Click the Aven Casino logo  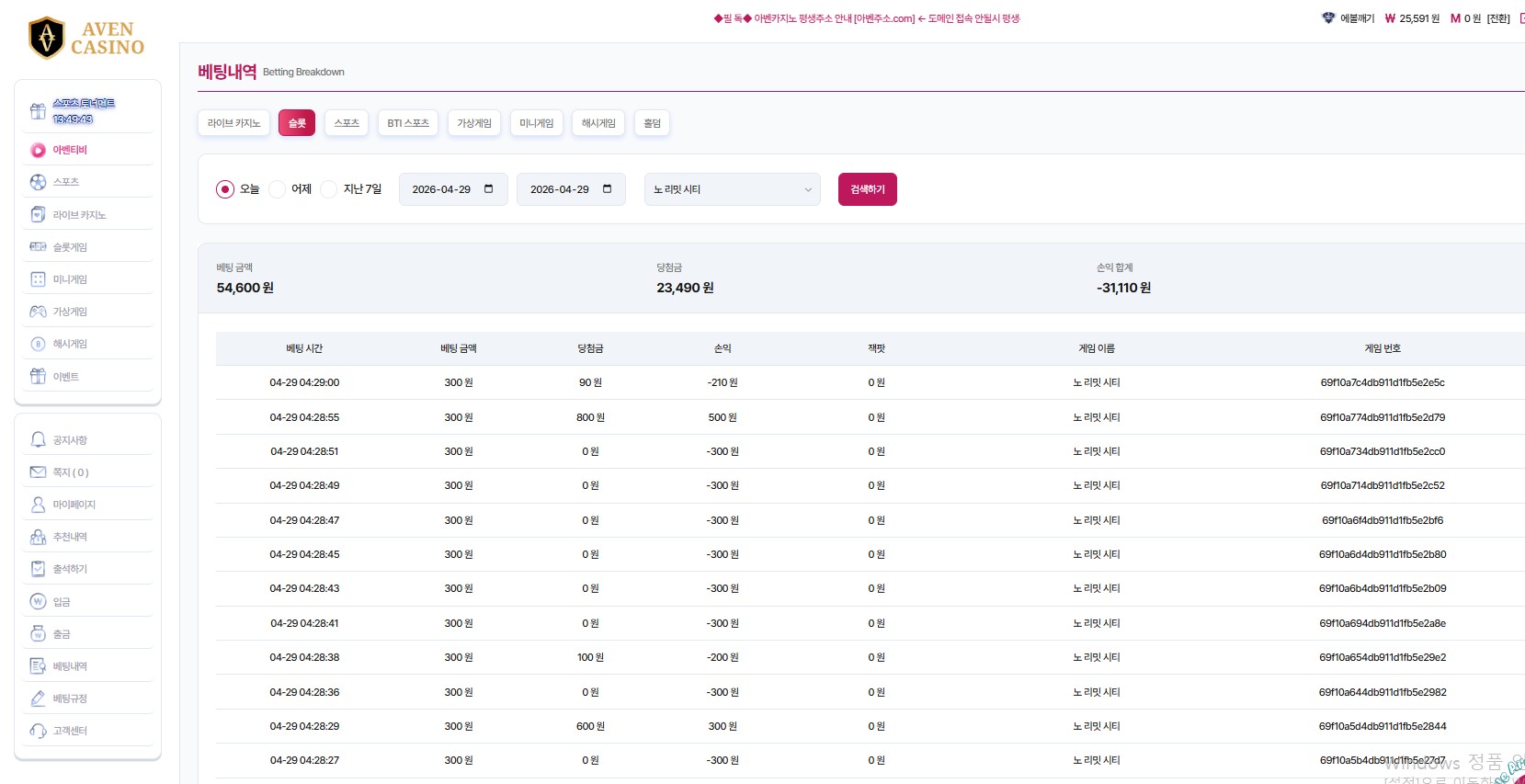(86, 39)
